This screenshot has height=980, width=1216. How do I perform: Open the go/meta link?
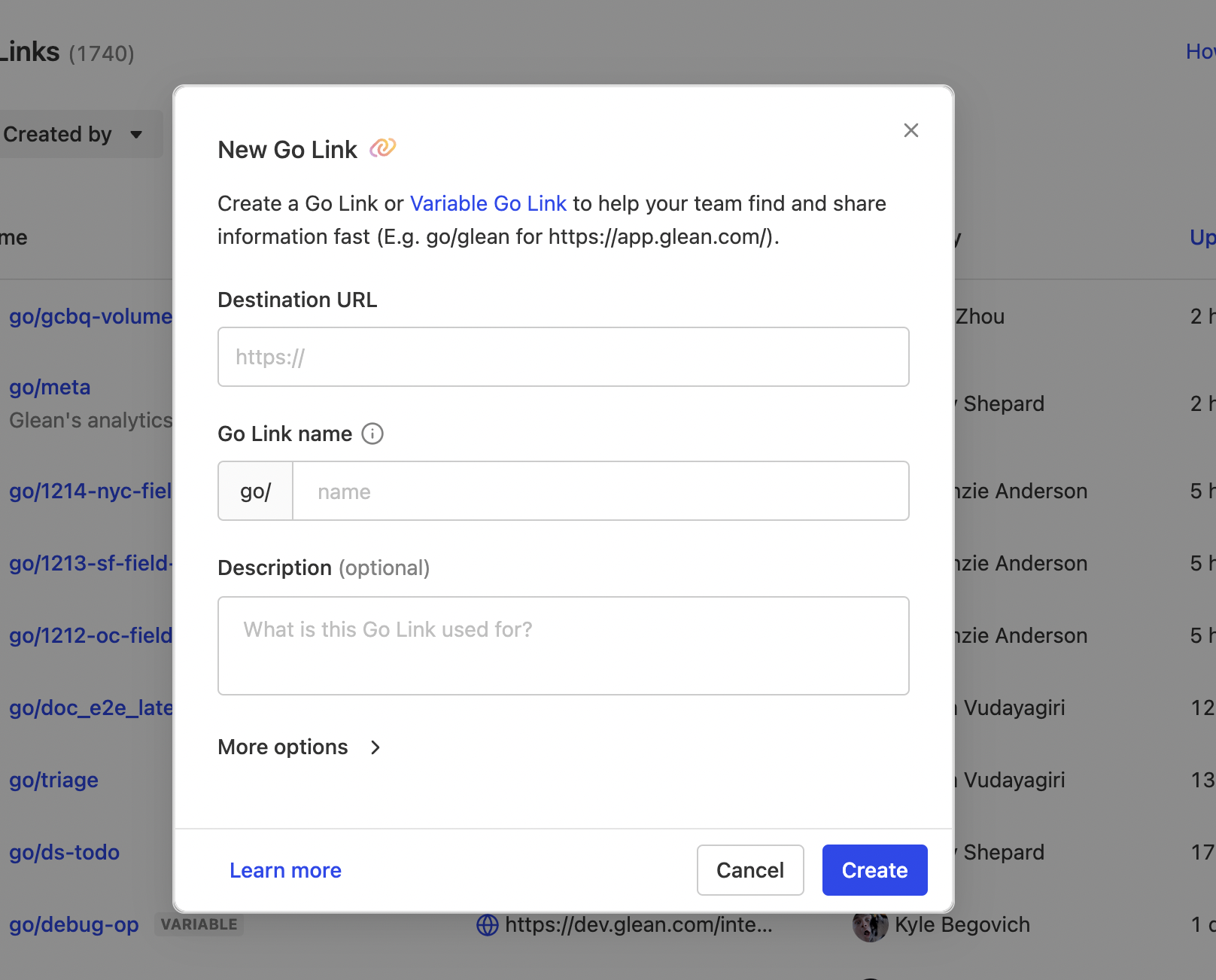coord(50,387)
